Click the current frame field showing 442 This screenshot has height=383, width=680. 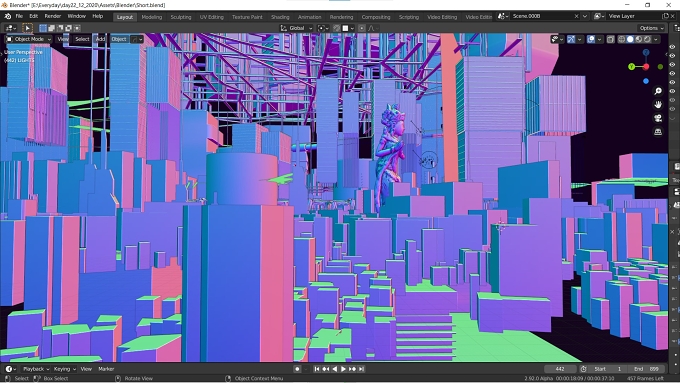560,369
